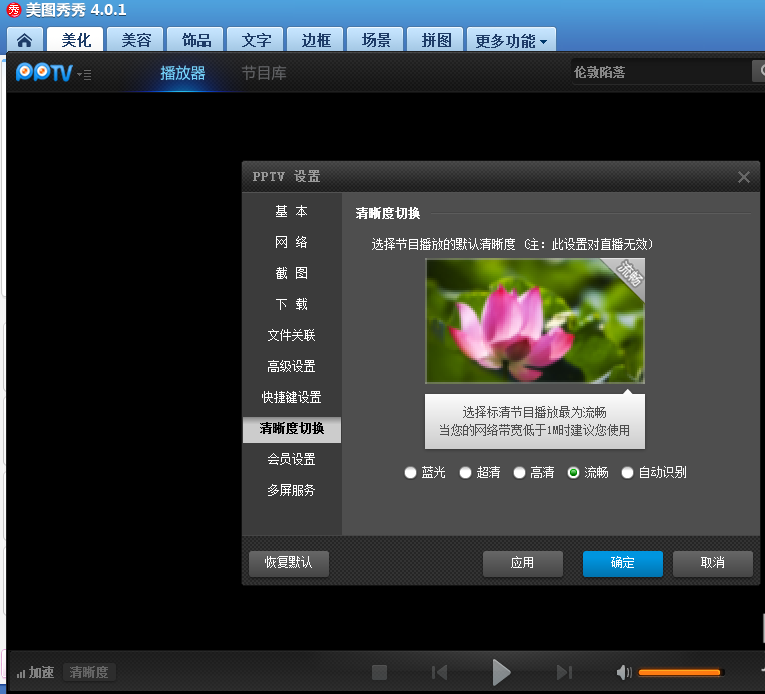Adjust the orange volume slider
The image size is (765, 694).
pyautogui.click(x=680, y=673)
